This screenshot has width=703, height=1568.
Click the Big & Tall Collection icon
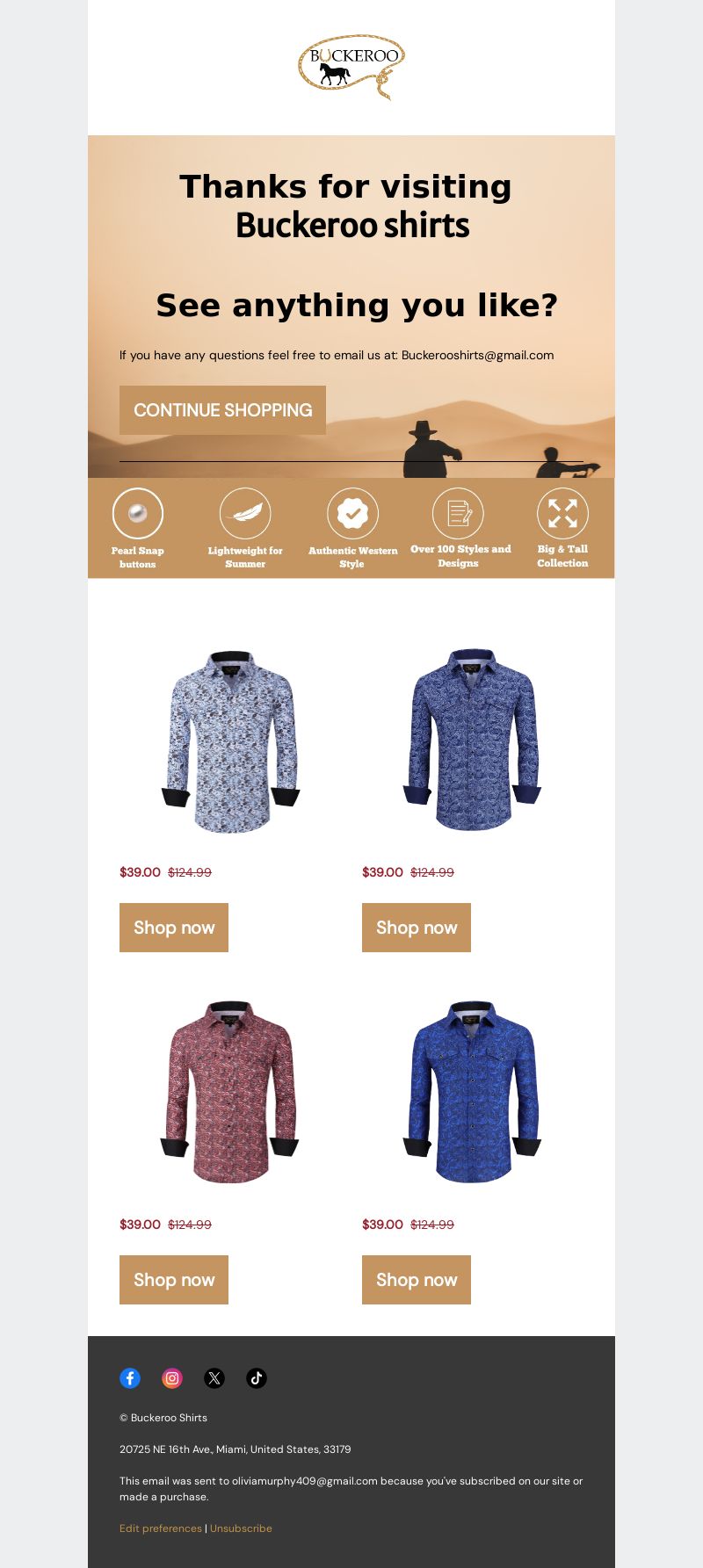[562, 513]
